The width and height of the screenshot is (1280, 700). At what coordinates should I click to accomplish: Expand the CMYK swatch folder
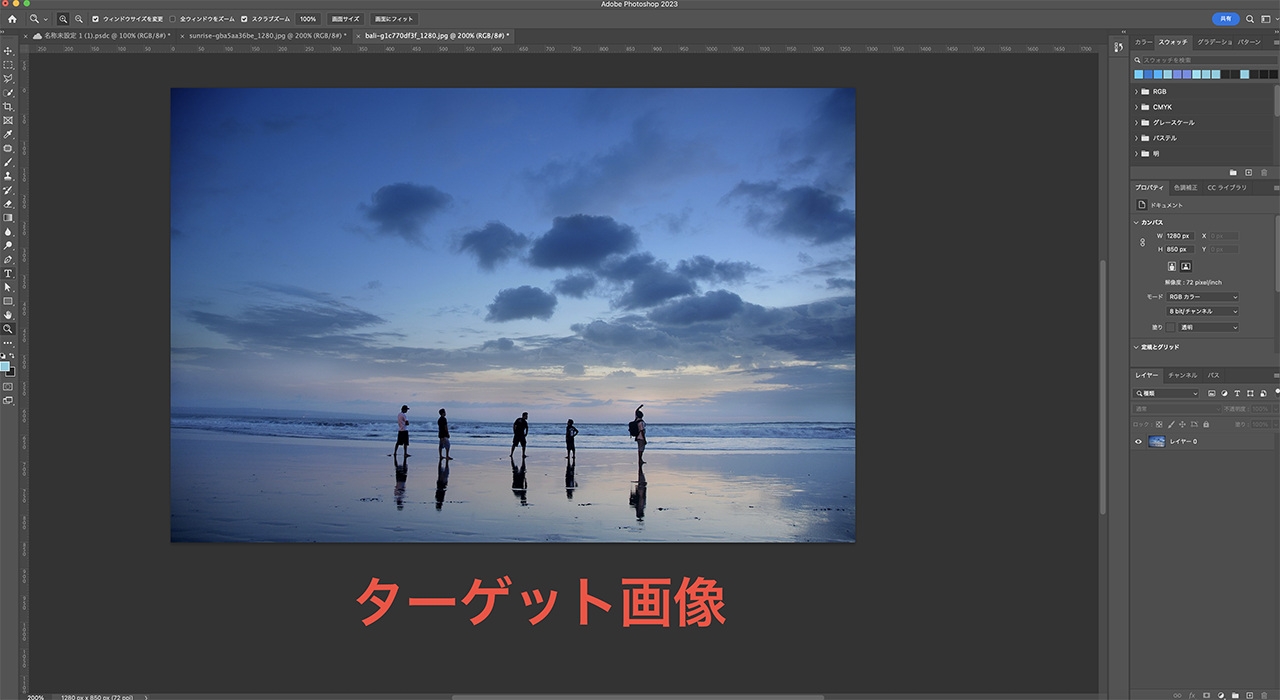[x=1137, y=107]
